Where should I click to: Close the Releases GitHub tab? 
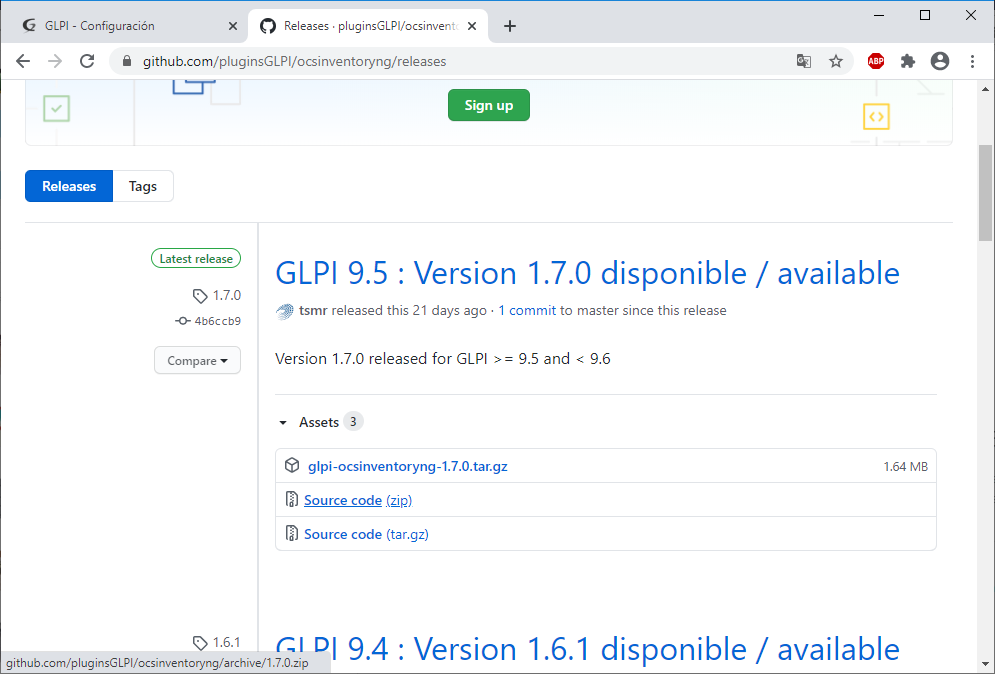[x=472, y=26]
